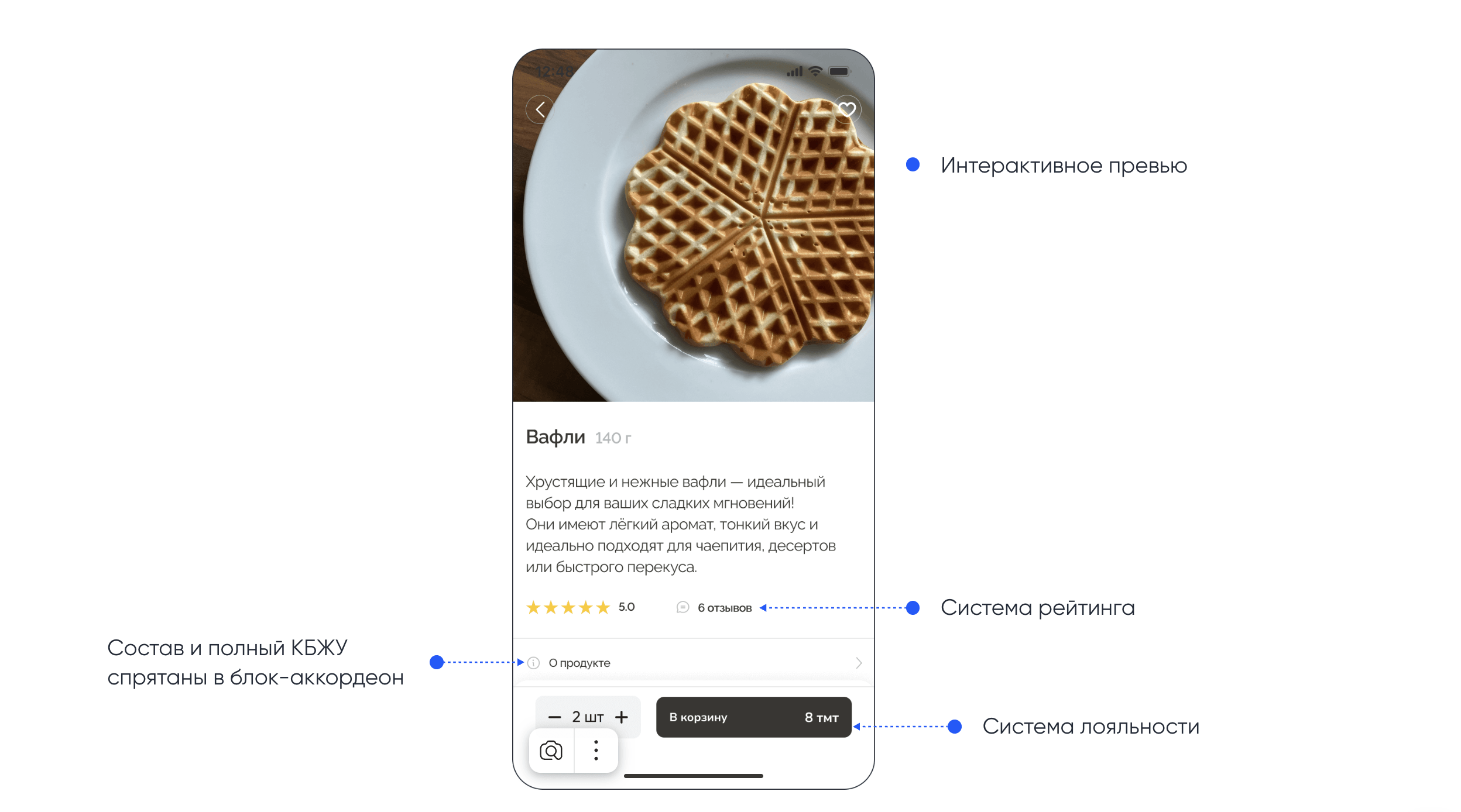Toggle the heart favorite icon
This screenshot has height=812, width=1461.
click(x=846, y=109)
